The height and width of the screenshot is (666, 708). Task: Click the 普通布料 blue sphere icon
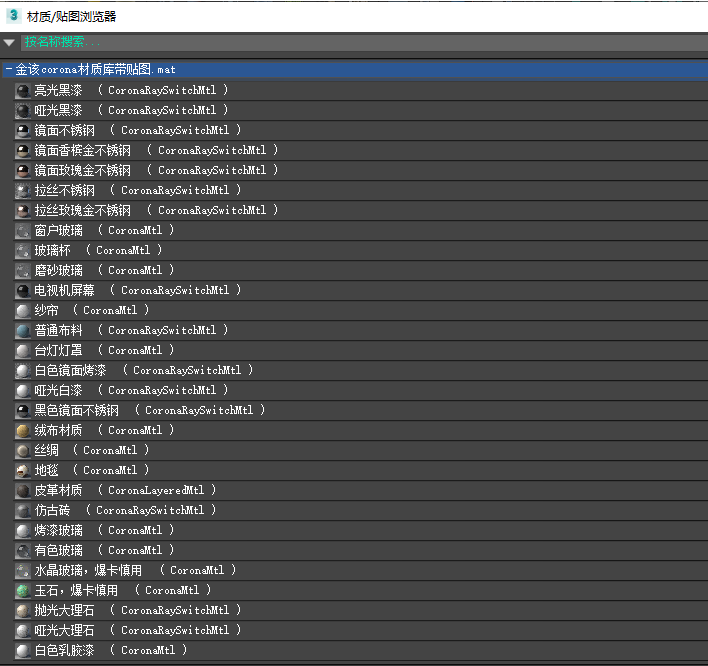click(23, 331)
